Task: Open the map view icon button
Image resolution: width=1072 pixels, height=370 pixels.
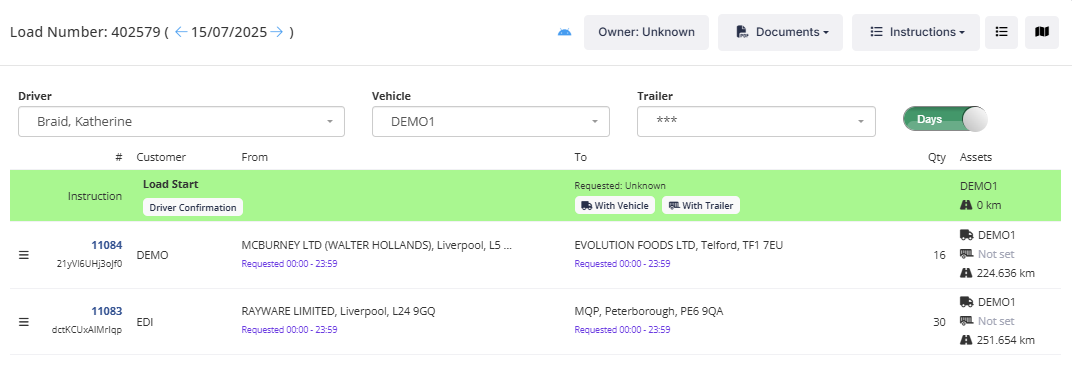Action: click(x=1042, y=32)
